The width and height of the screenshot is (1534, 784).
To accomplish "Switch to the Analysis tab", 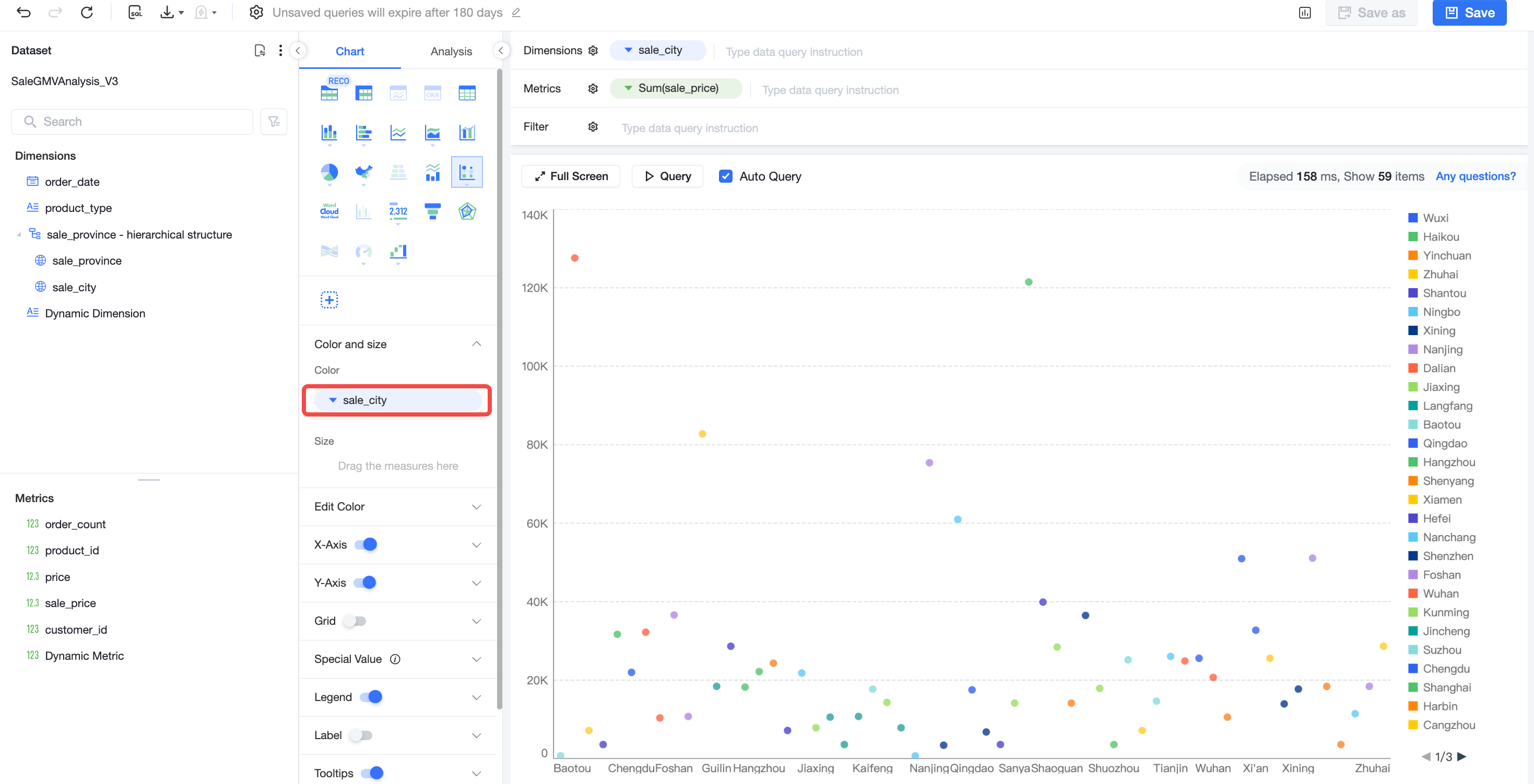I will pyautogui.click(x=451, y=51).
